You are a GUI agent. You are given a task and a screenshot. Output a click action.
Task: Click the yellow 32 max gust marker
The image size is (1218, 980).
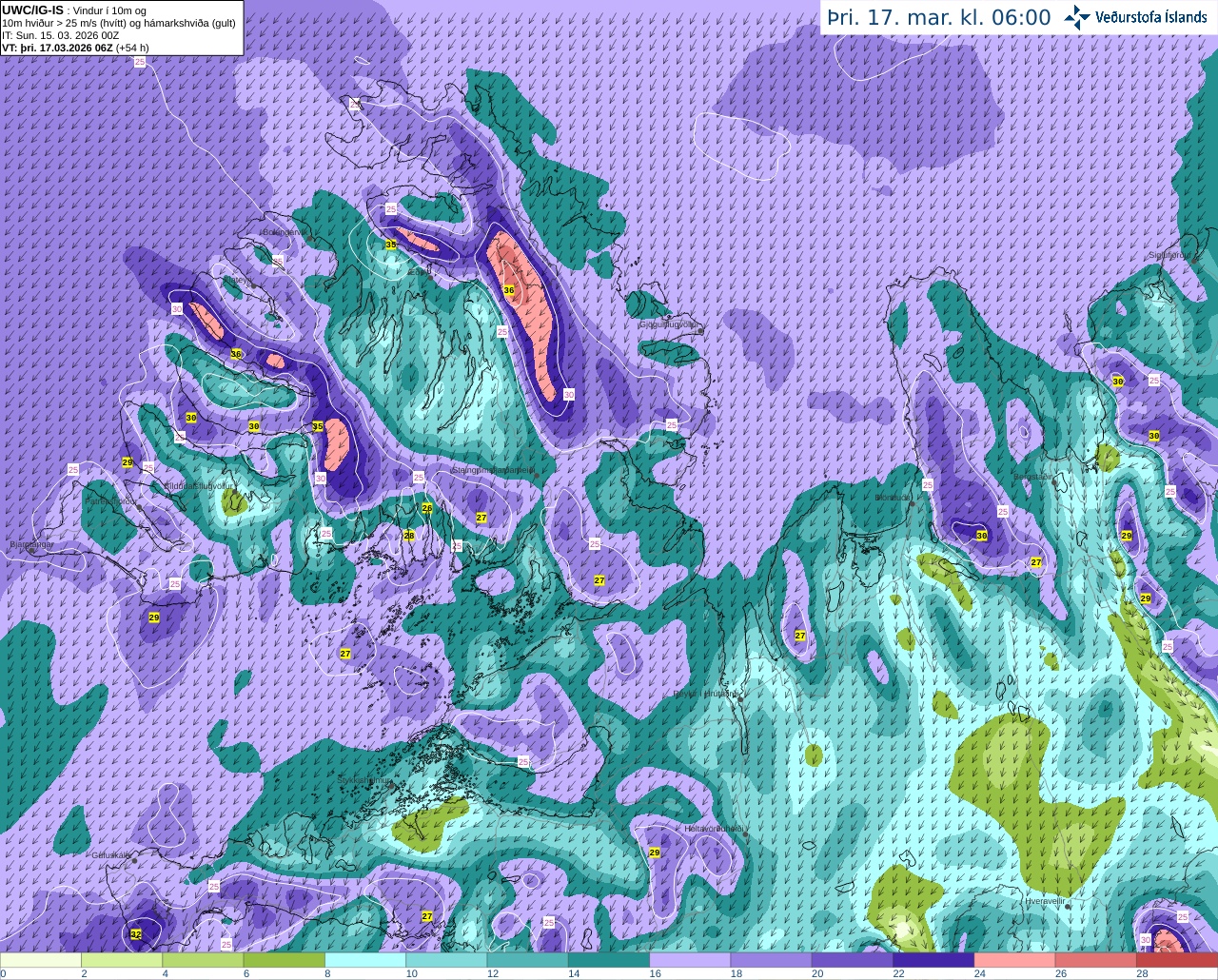tap(136, 934)
